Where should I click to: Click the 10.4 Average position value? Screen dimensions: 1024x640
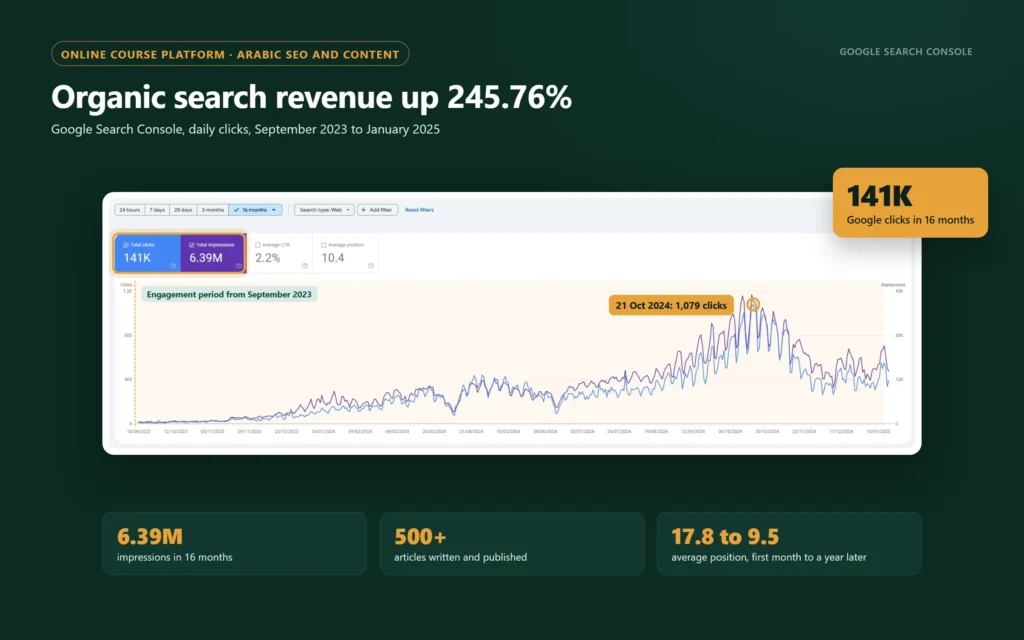[x=333, y=258]
